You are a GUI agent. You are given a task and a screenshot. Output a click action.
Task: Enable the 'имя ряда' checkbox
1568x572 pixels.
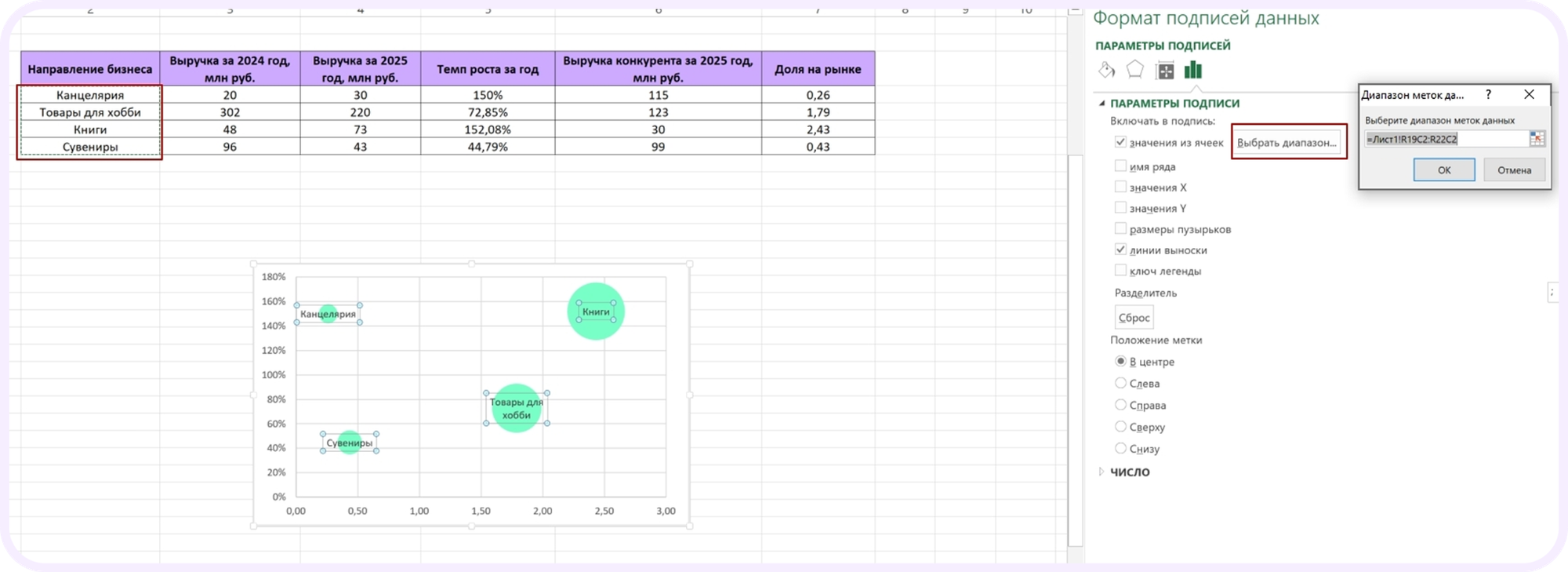[1120, 166]
